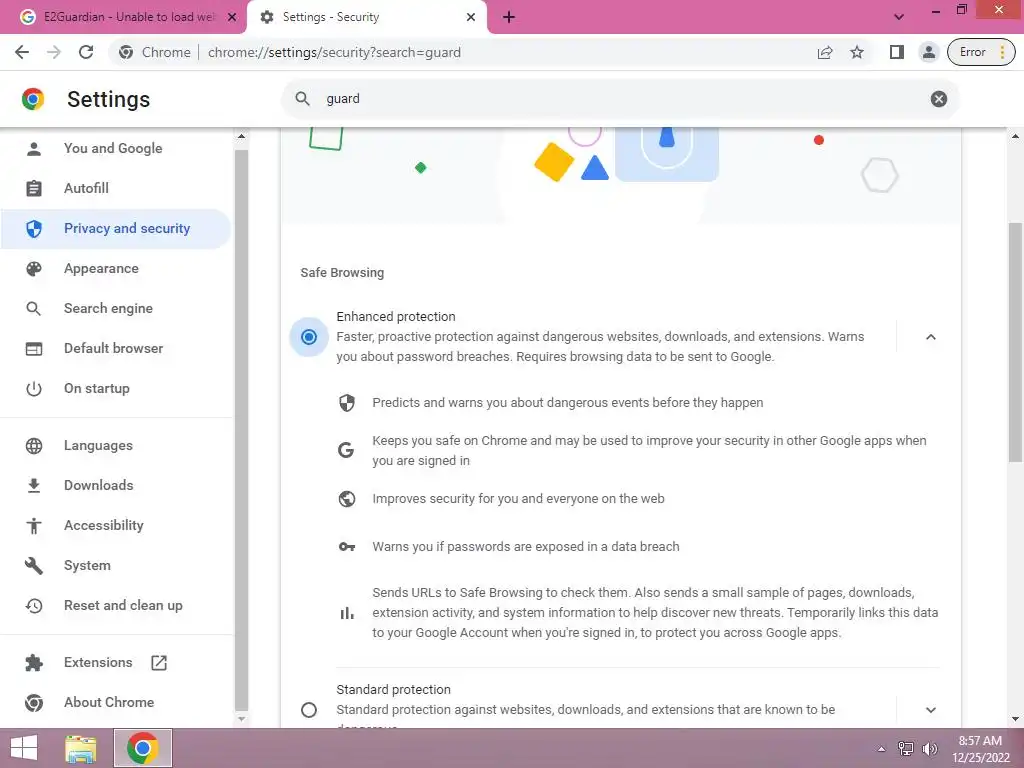Expand the Standard protection details
The height and width of the screenshot is (768, 1024).
931,710
